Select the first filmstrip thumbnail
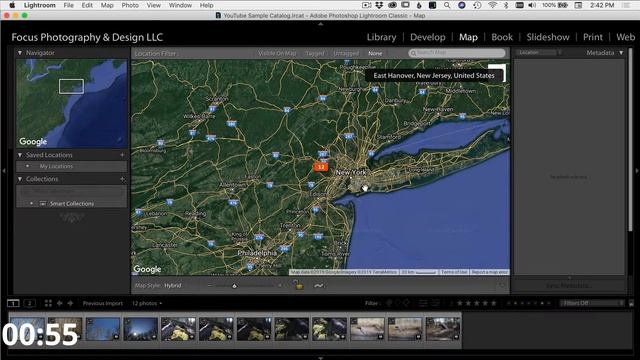 pyautogui.click(x=27, y=329)
